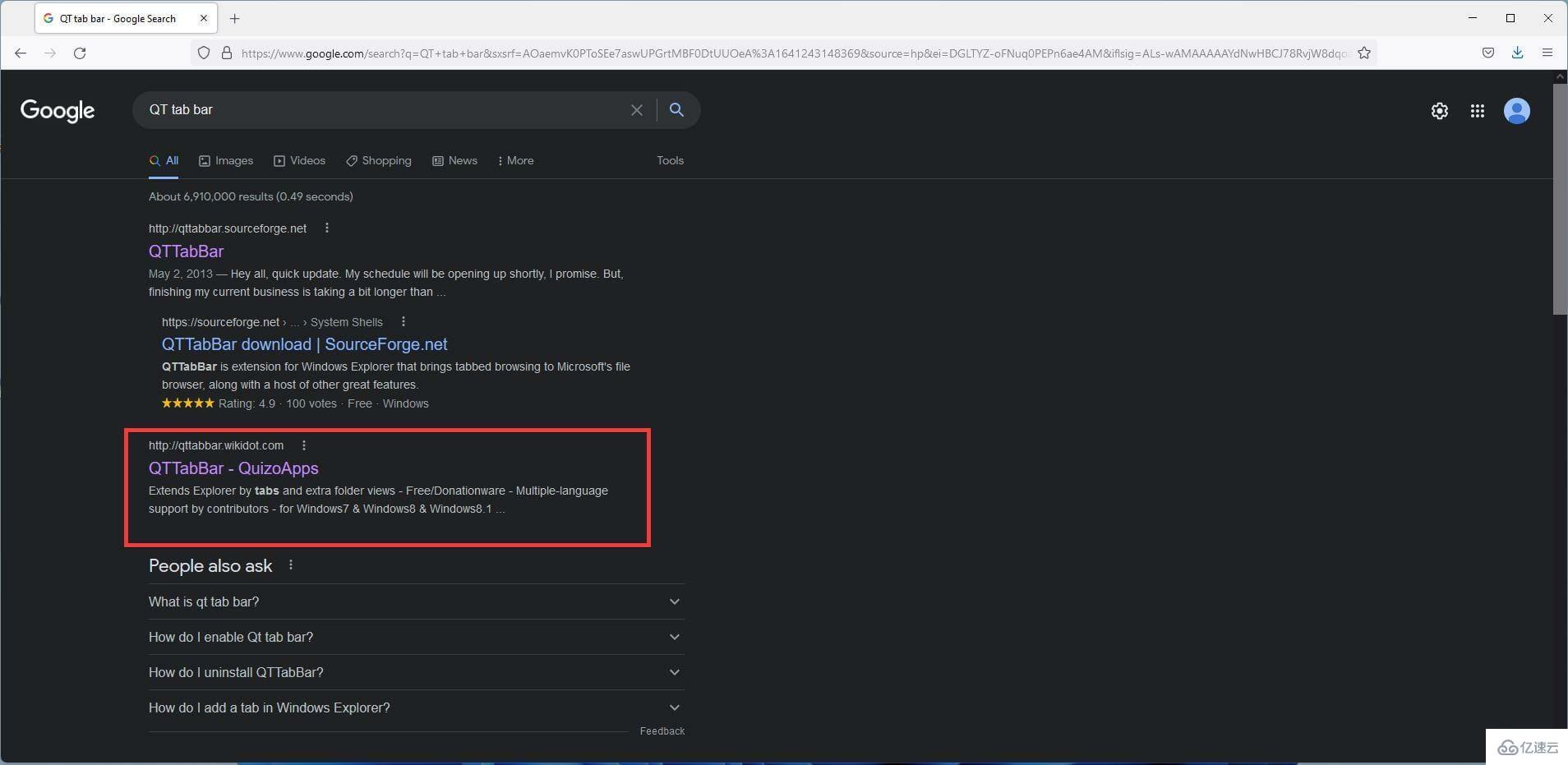Image resolution: width=1568 pixels, height=765 pixels.
Task: Open QTTabBar download | SourceForge.net link
Action: click(x=305, y=344)
